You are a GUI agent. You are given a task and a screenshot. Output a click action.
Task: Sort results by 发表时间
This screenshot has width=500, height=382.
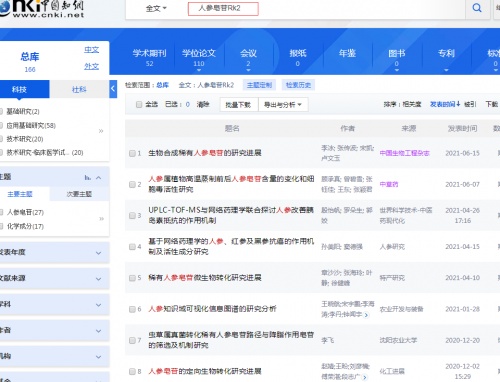(445, 104)
